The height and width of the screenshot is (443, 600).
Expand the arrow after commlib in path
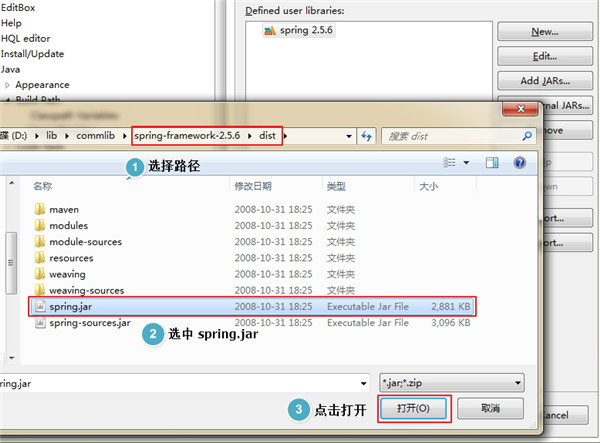tap(124, 136)
